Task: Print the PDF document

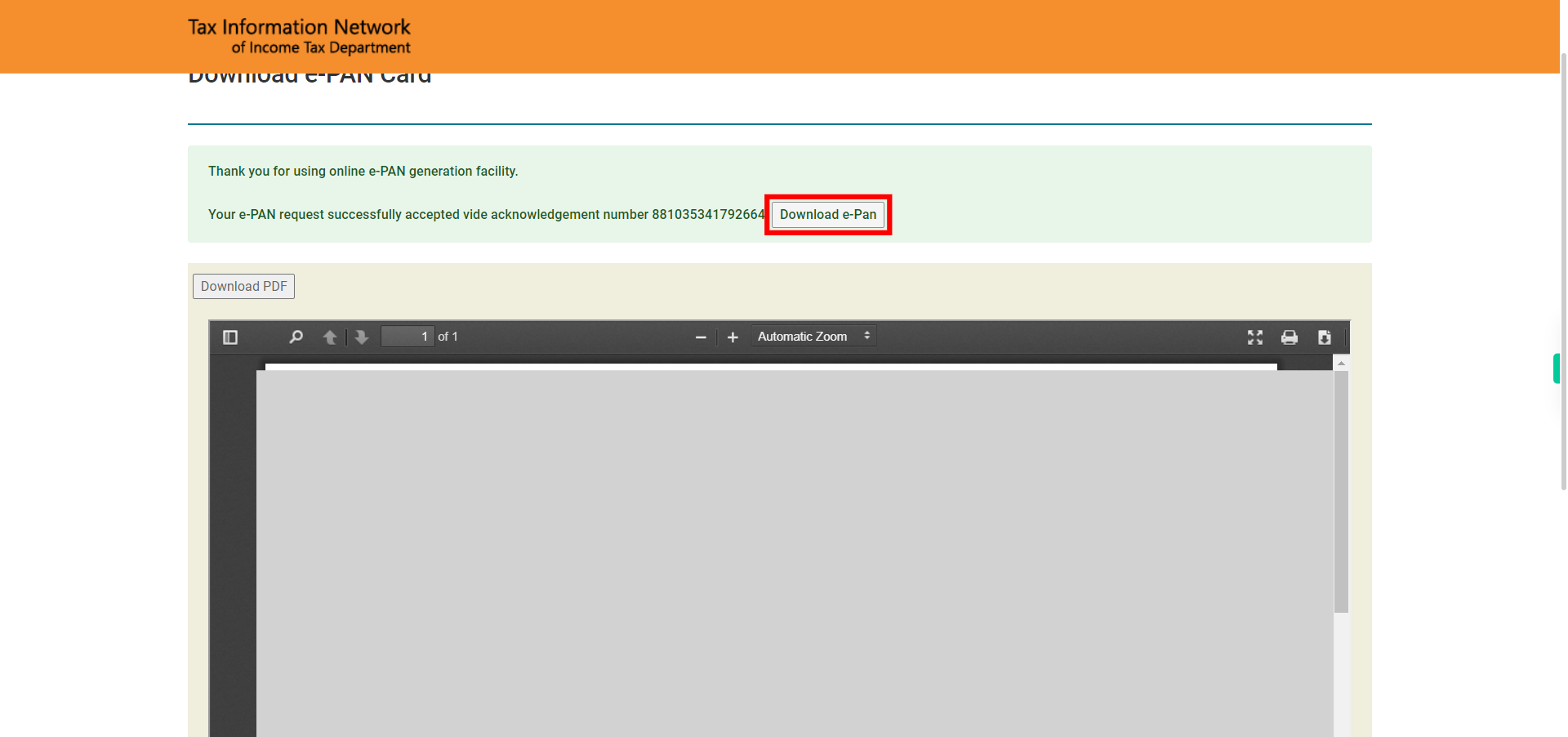Action: [x=1290, y=337]
